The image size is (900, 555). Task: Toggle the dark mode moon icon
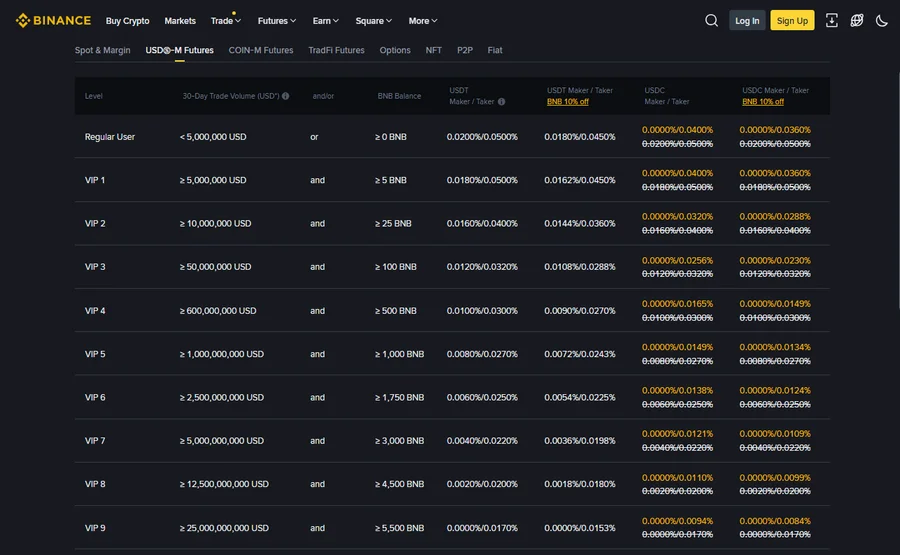coord(882,21)
